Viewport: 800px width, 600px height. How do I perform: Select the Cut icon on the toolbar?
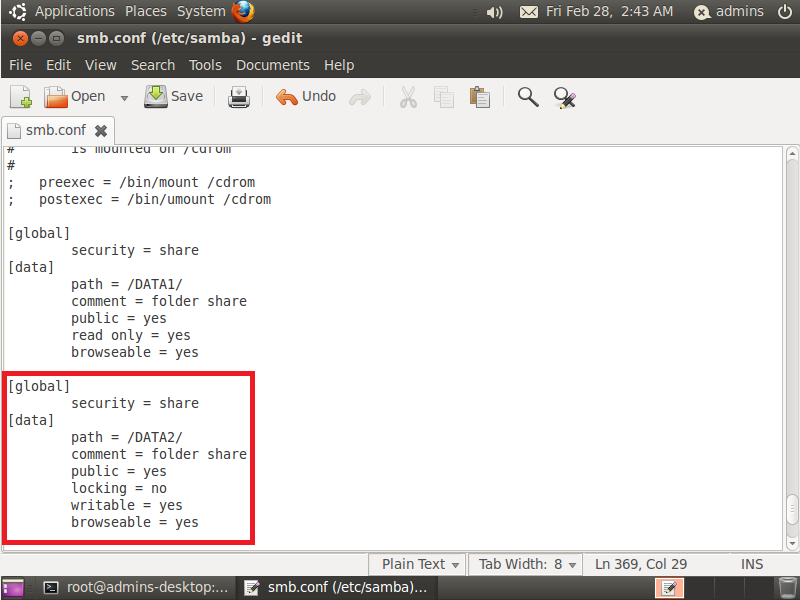click(x=408, y=96)
